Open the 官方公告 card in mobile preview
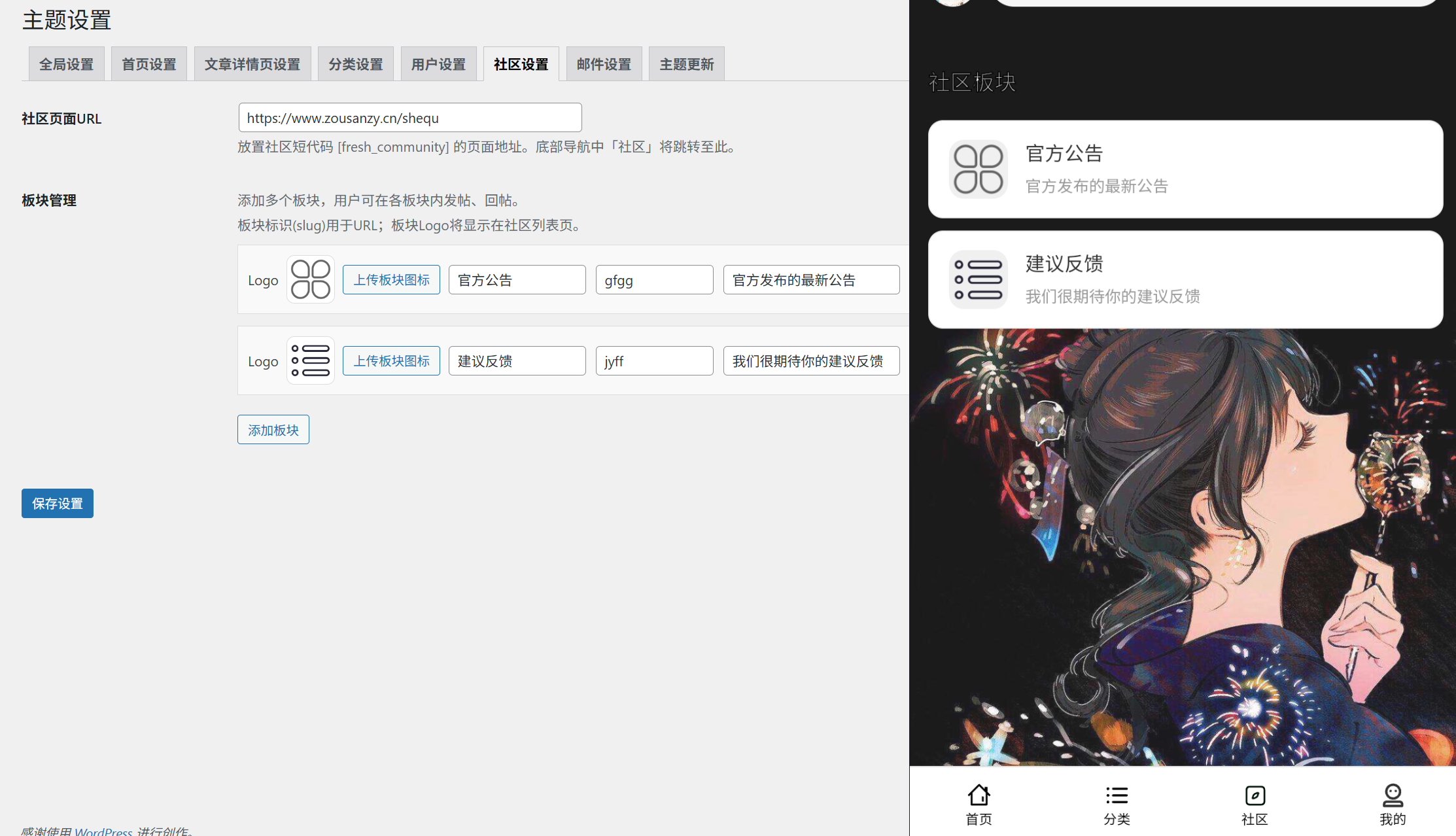Viewport: 1456px width, 836px height. (x=1185, y=169)
